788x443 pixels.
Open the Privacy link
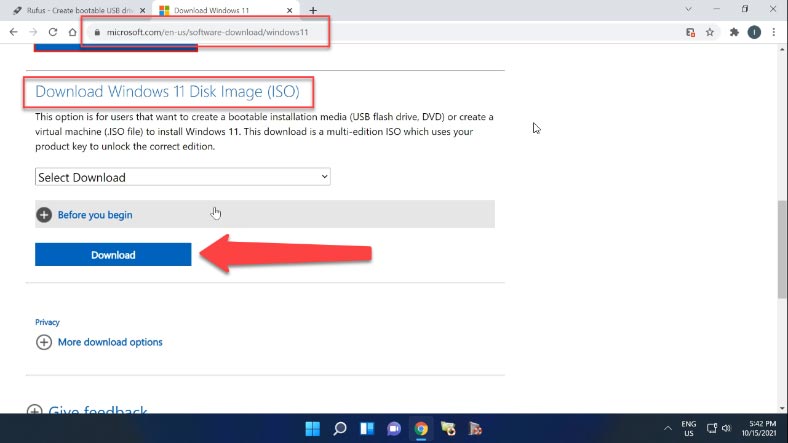[x=47, y=322]
